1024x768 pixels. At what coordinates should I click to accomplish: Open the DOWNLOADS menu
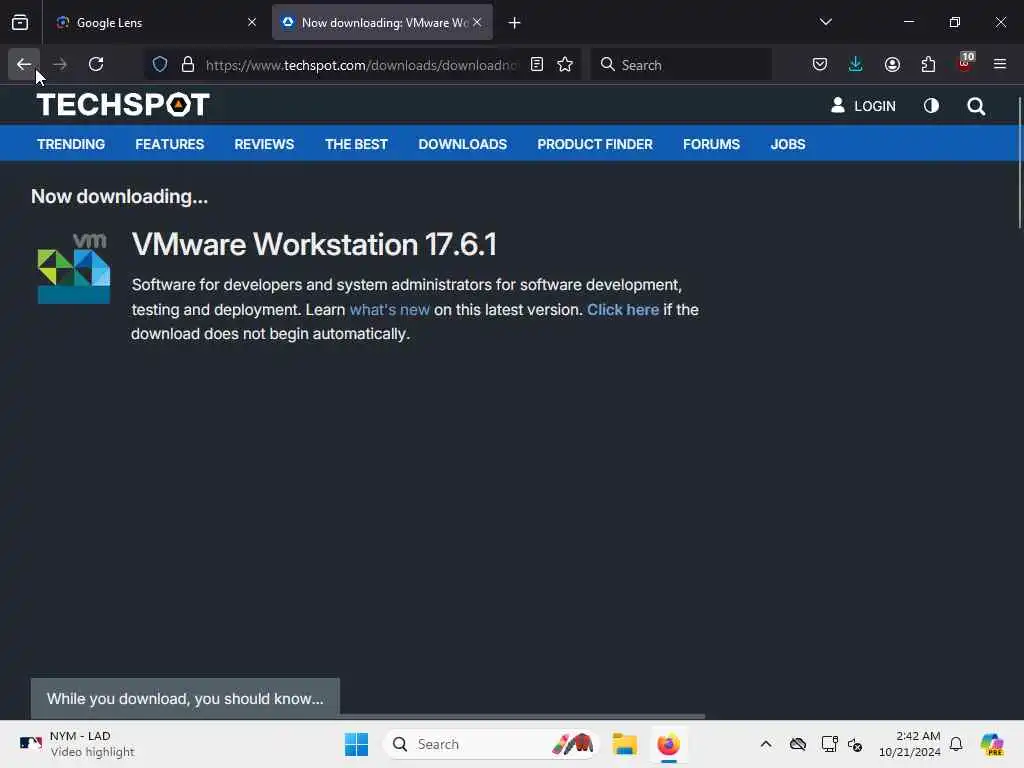(462, 144)
